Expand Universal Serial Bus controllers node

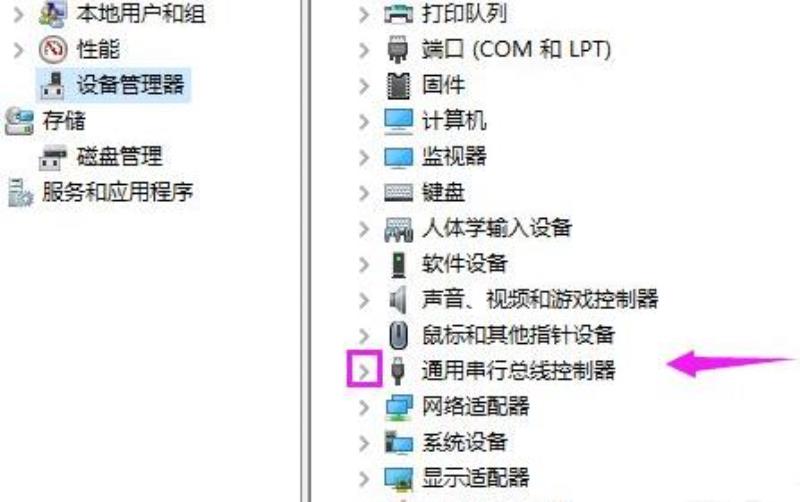[x=364, y=371]
